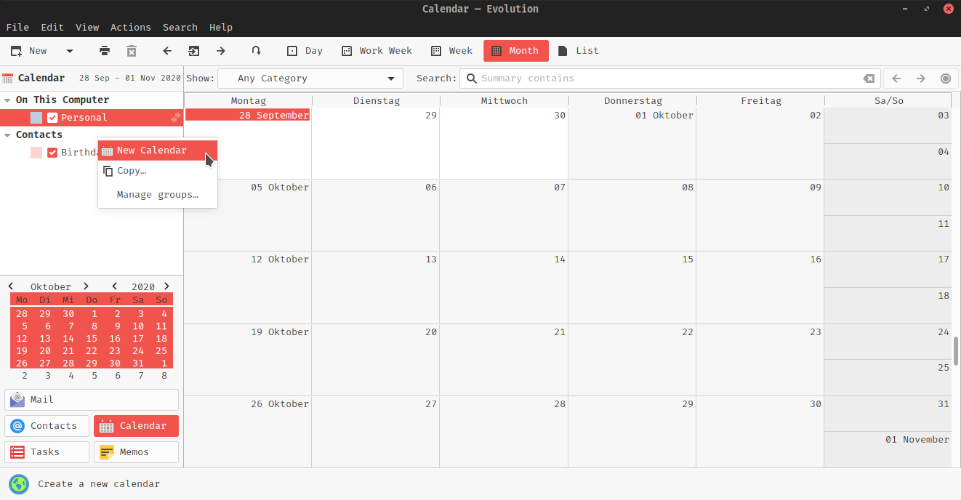Go forward with the right arrow toolbar icon
Image resolution: width=961 pixels, height=500 pixels.
221,51
